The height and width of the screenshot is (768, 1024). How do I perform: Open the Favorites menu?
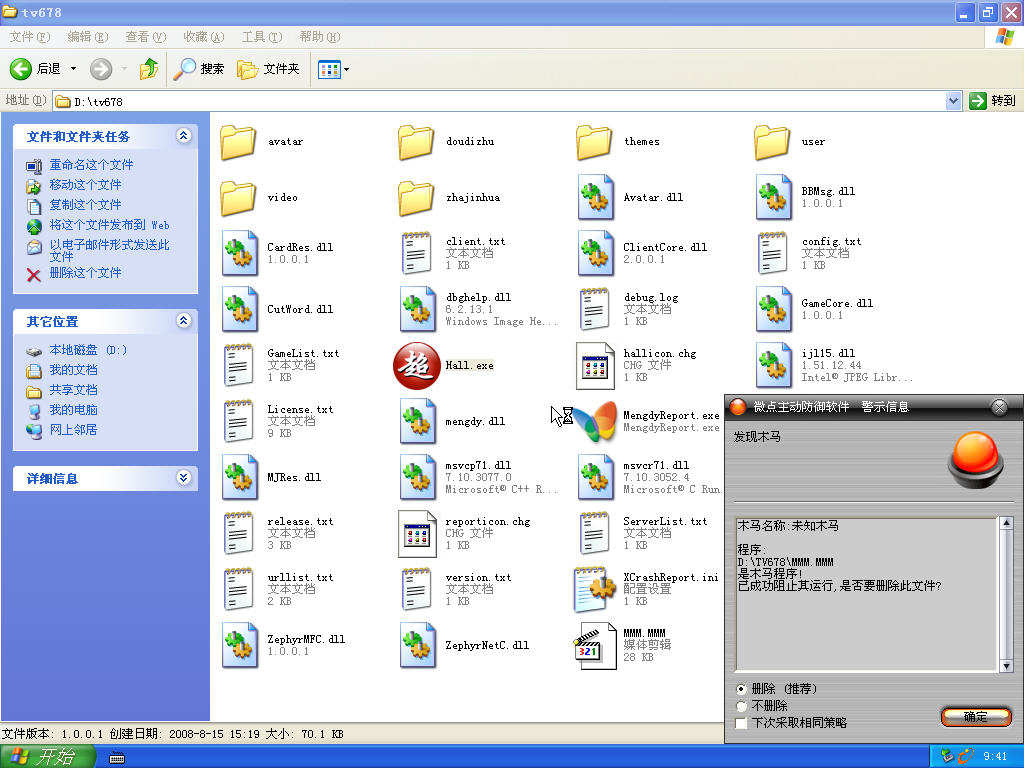203,37
